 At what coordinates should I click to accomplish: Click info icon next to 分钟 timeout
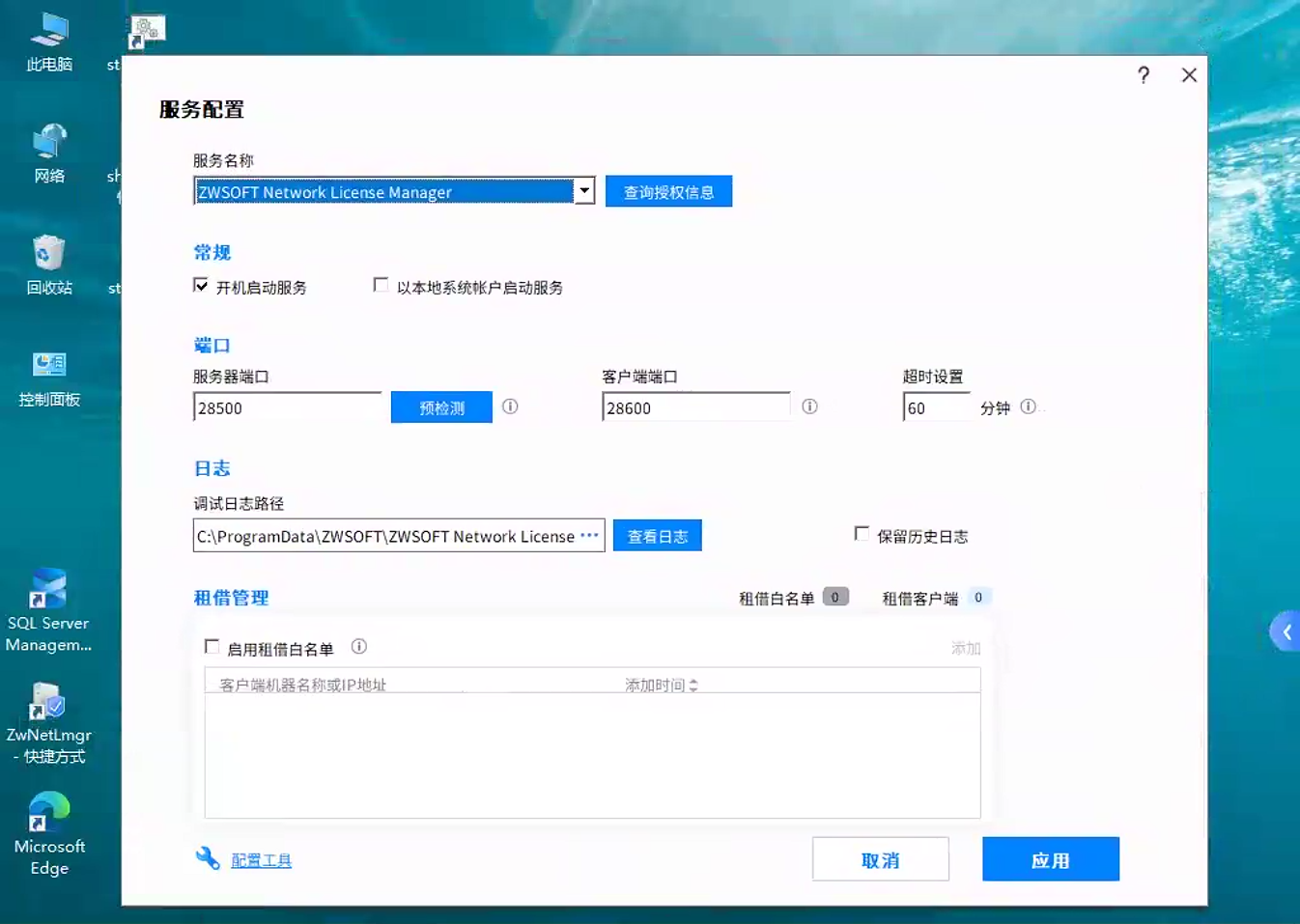click(x=1028, y=406)
